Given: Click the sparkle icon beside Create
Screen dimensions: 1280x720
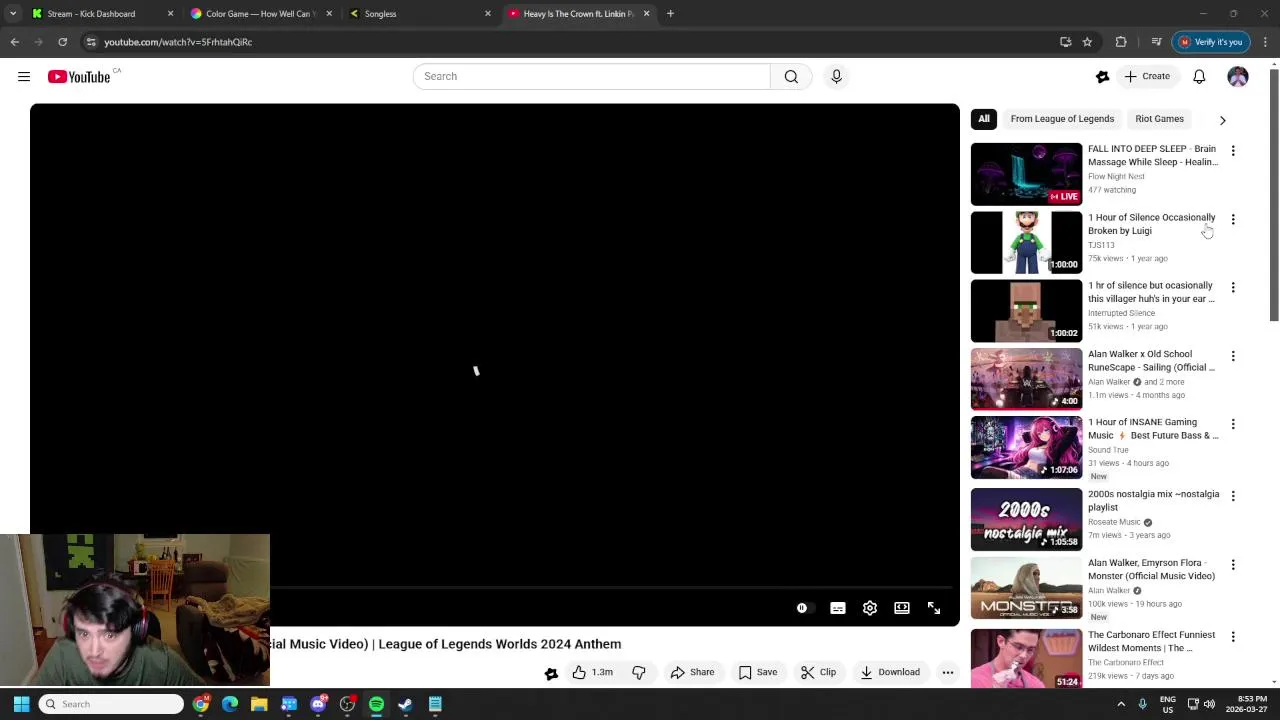Looking at the screenshot, I should coord(1103,76).
